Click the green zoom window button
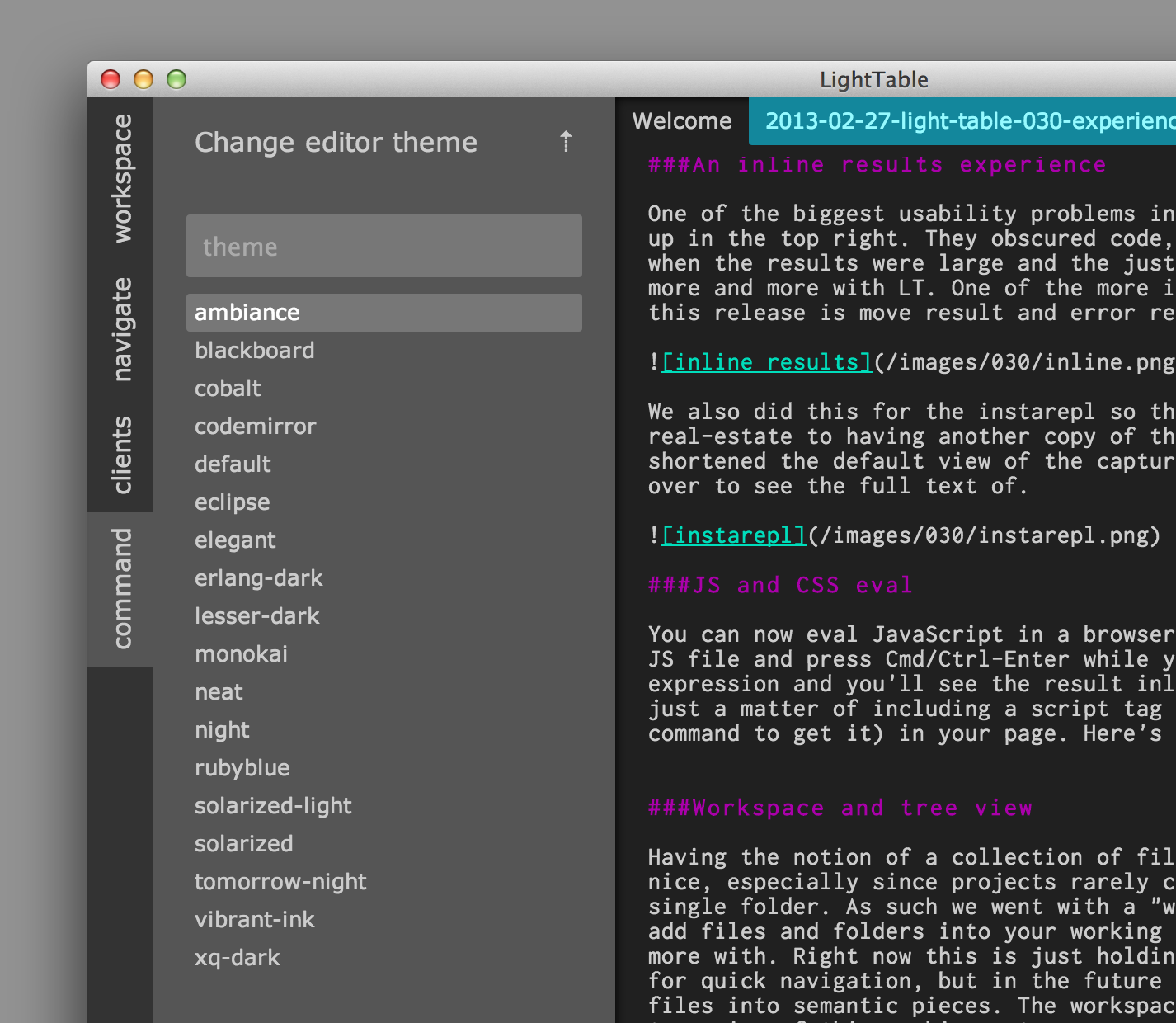1176x1023 pixels. pyautogui.click(x=176, y=79)
